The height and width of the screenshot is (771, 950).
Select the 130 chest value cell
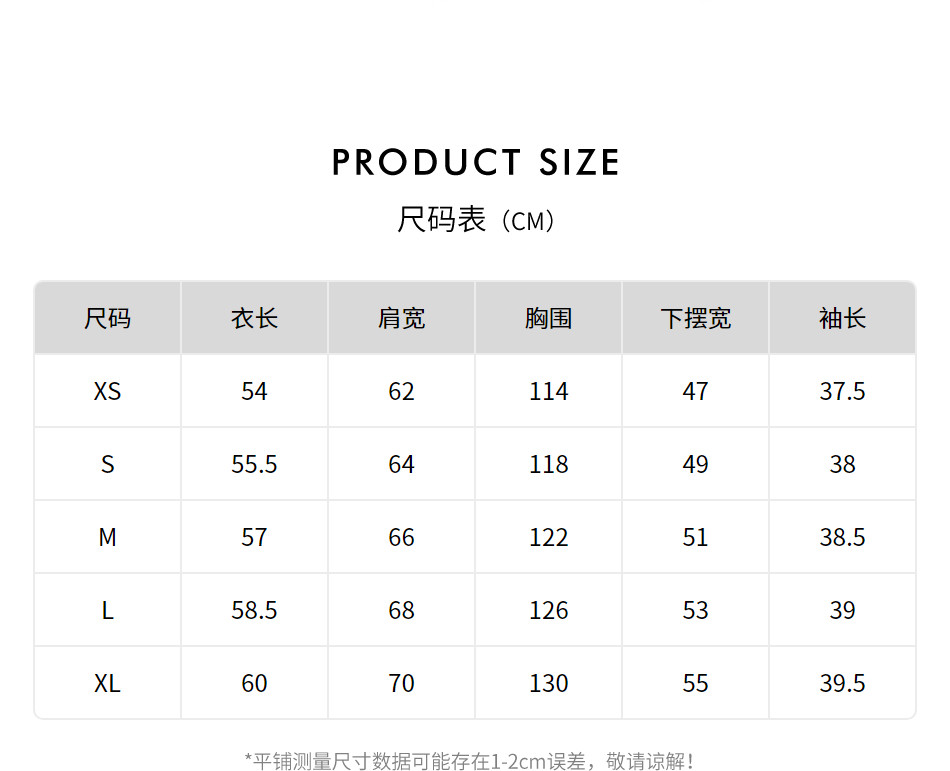coord(548,683)
